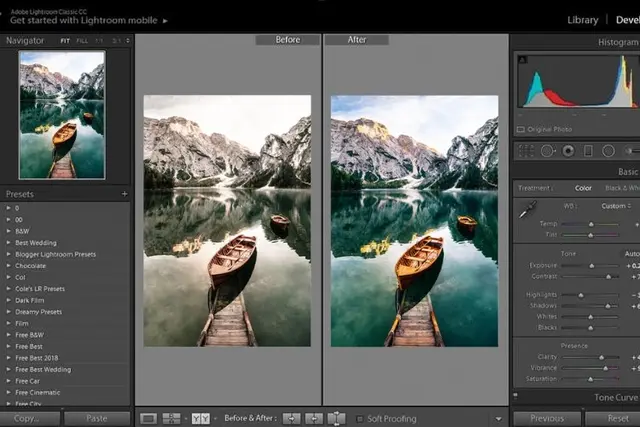Image resolution: width=640 pixels, height=427 pixels.
Task: Toggle shadow clipping indicator in histogram
Action: 522,60
